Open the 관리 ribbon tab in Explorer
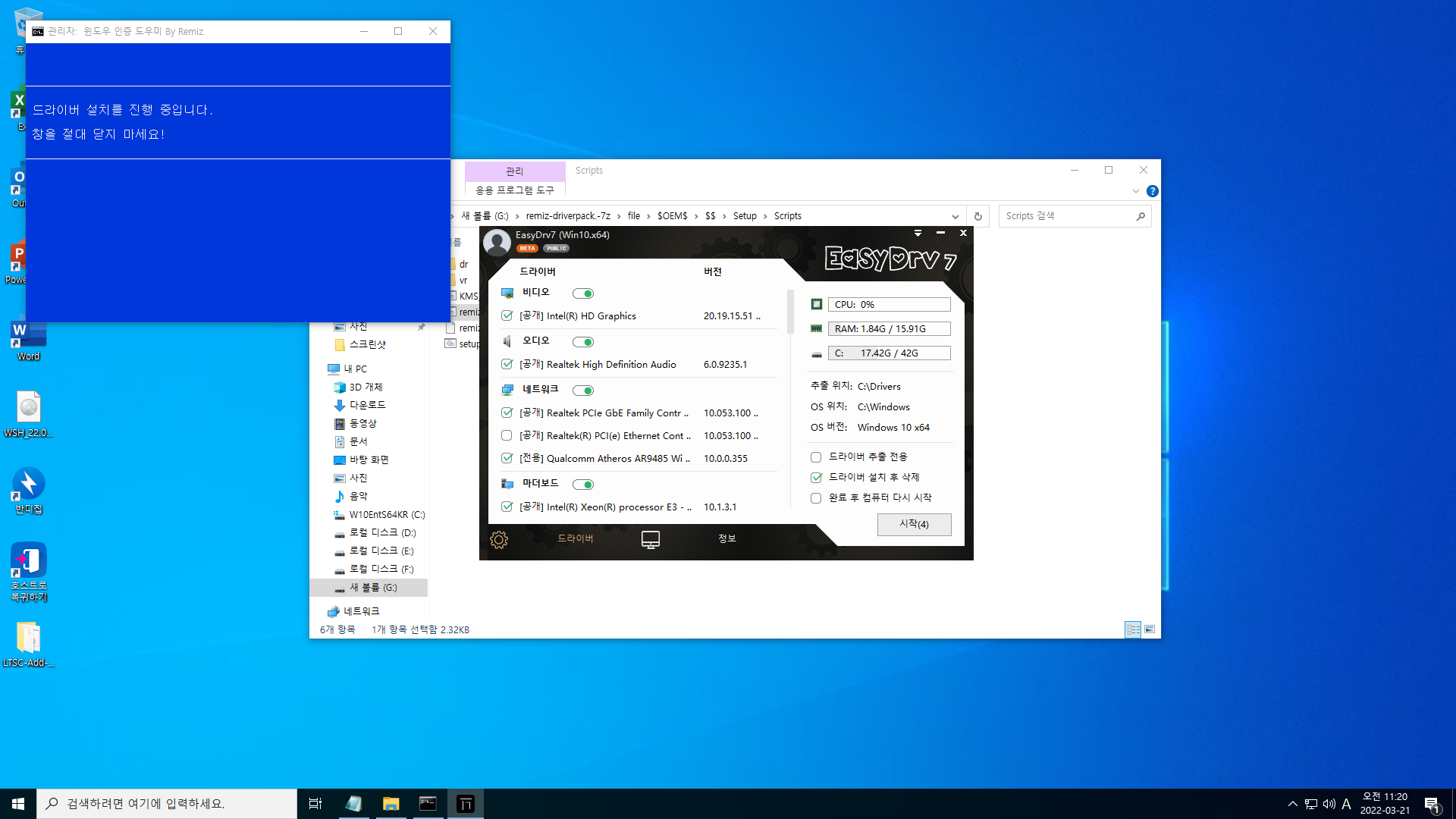Image resolution: width=1456 pixels, height=819 pixels. coord(515,171)
